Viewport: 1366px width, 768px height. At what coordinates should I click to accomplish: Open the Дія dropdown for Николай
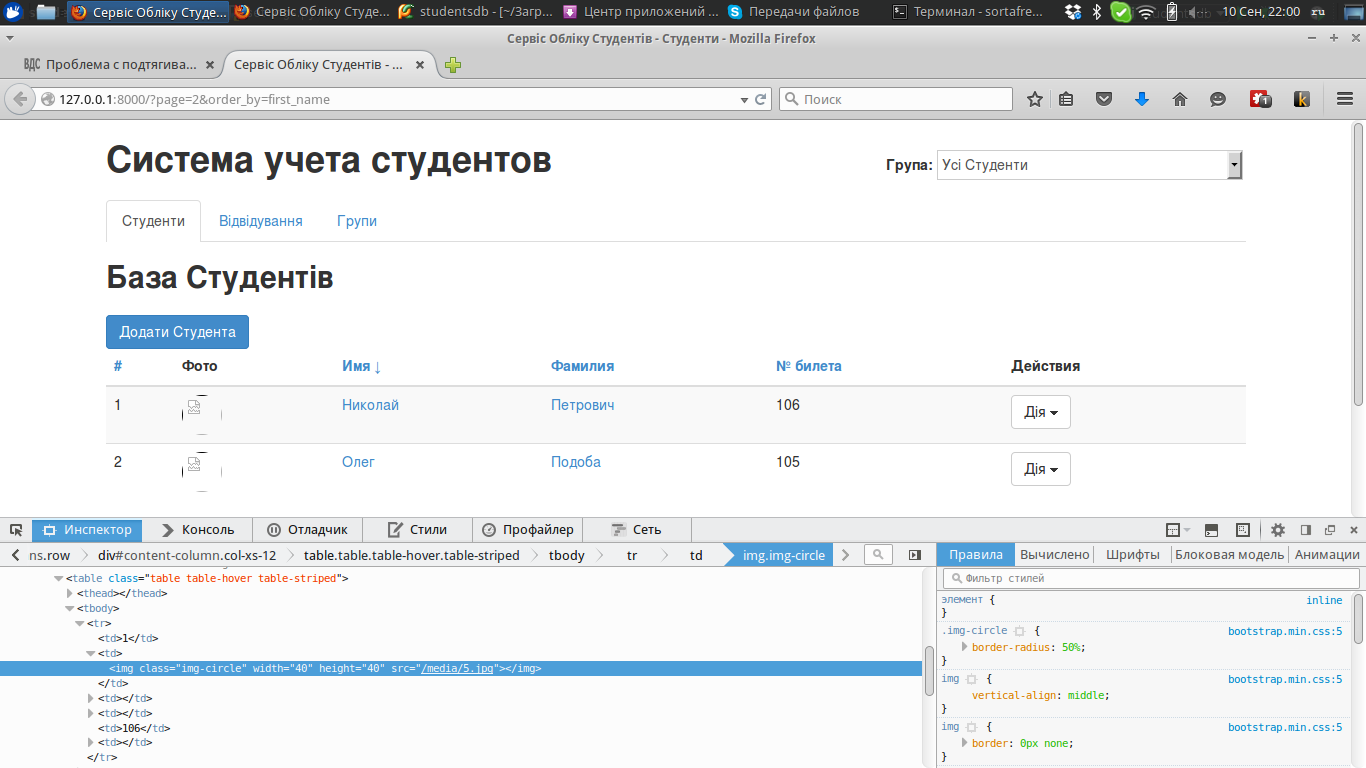(x=1041, y=412)
